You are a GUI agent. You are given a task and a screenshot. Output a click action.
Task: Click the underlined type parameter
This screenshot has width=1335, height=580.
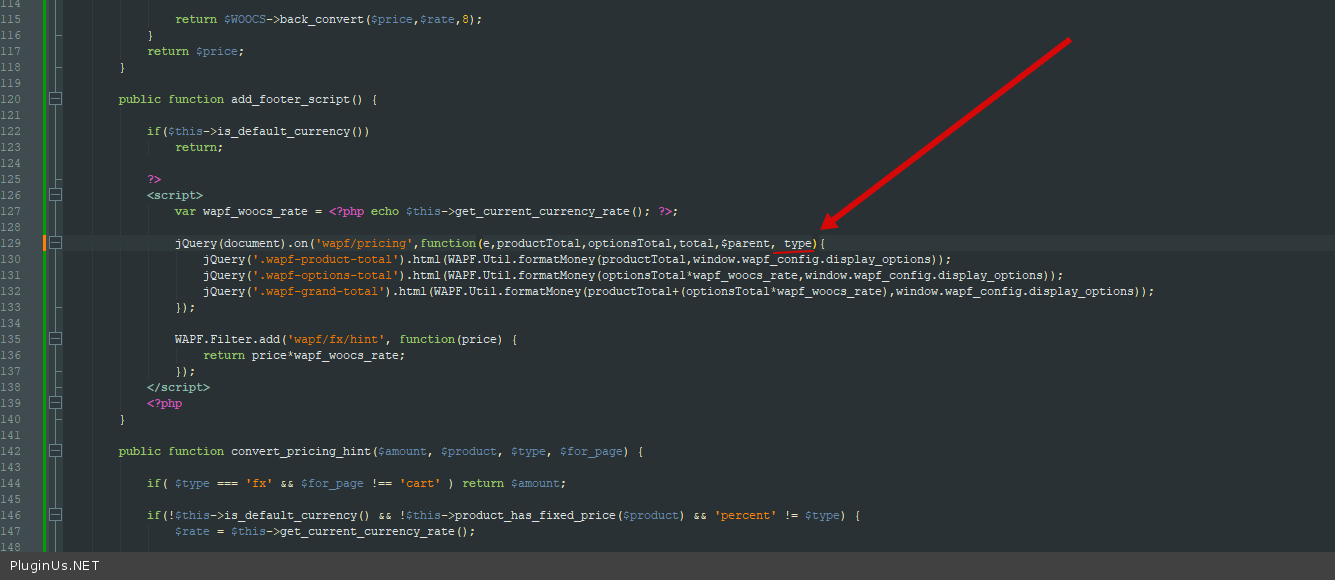[x=798, y=243]
